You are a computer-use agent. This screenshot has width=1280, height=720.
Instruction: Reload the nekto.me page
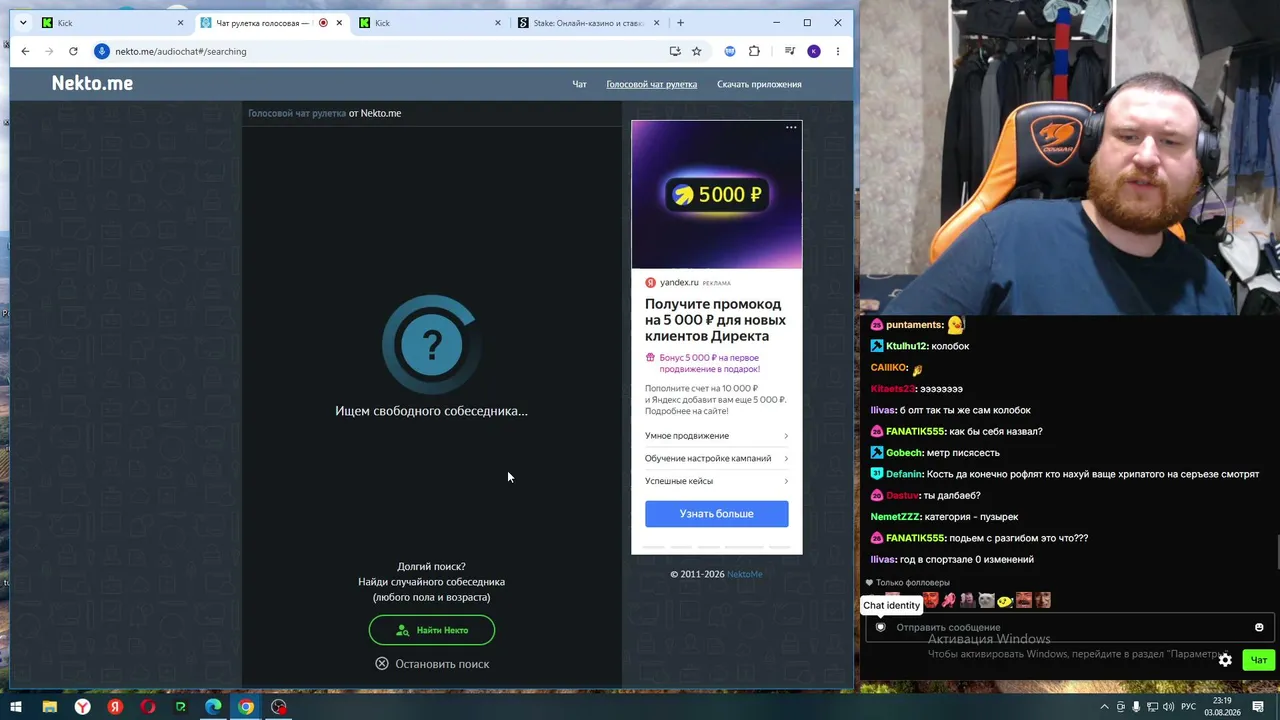73,51
